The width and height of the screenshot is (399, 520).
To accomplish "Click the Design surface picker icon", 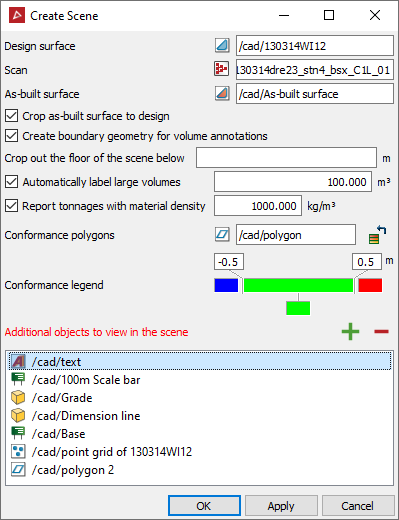I will pos(222,45).
